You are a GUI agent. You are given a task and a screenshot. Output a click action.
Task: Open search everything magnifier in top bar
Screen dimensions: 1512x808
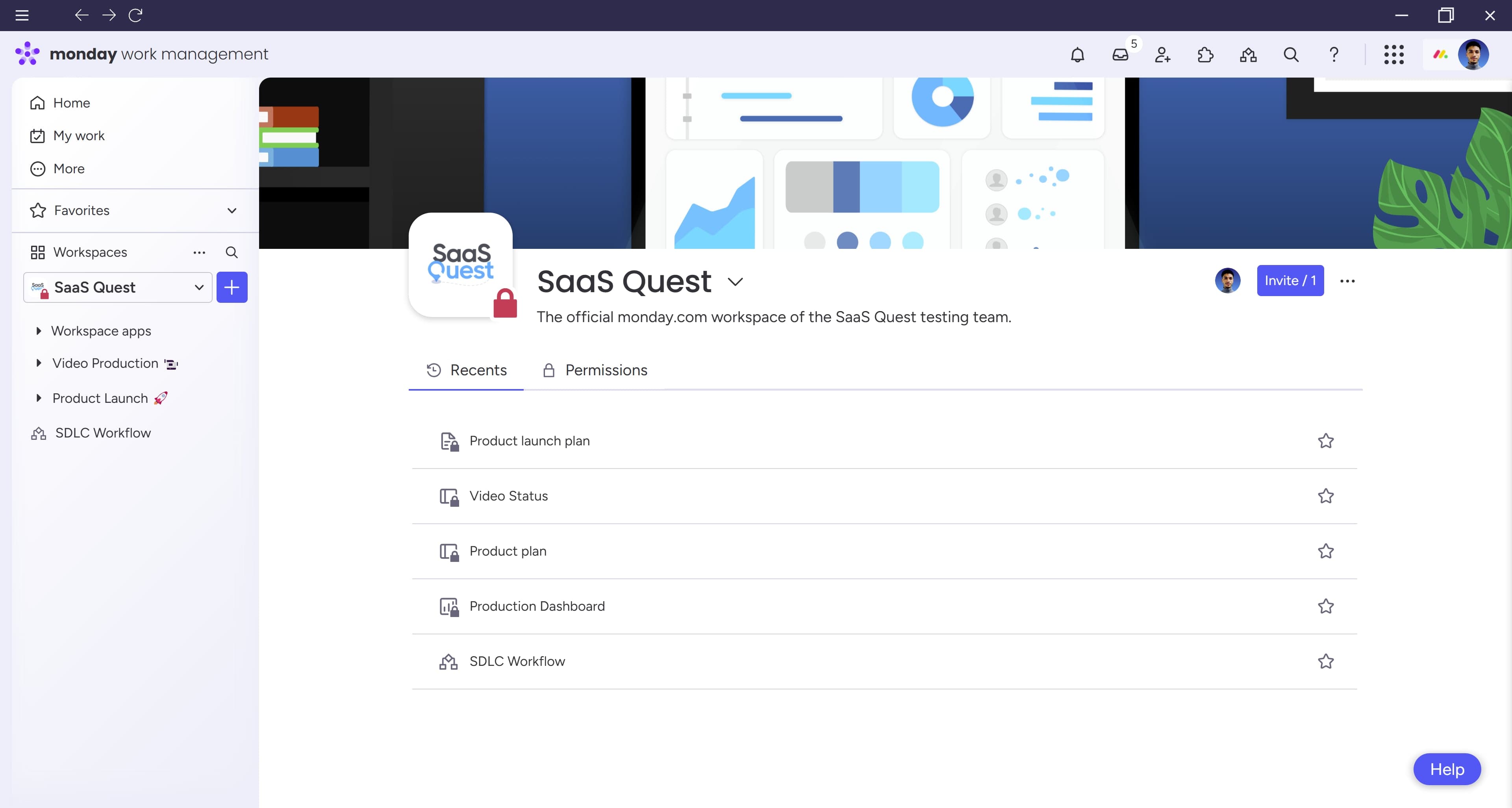coord(1291,55)
